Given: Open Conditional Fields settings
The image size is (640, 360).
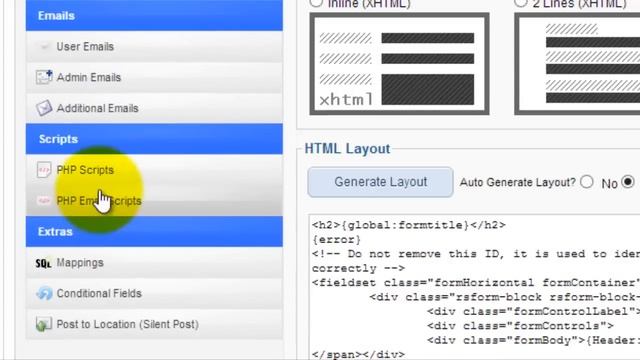Looking at the screenshot, I should click(x=154, y=293).
